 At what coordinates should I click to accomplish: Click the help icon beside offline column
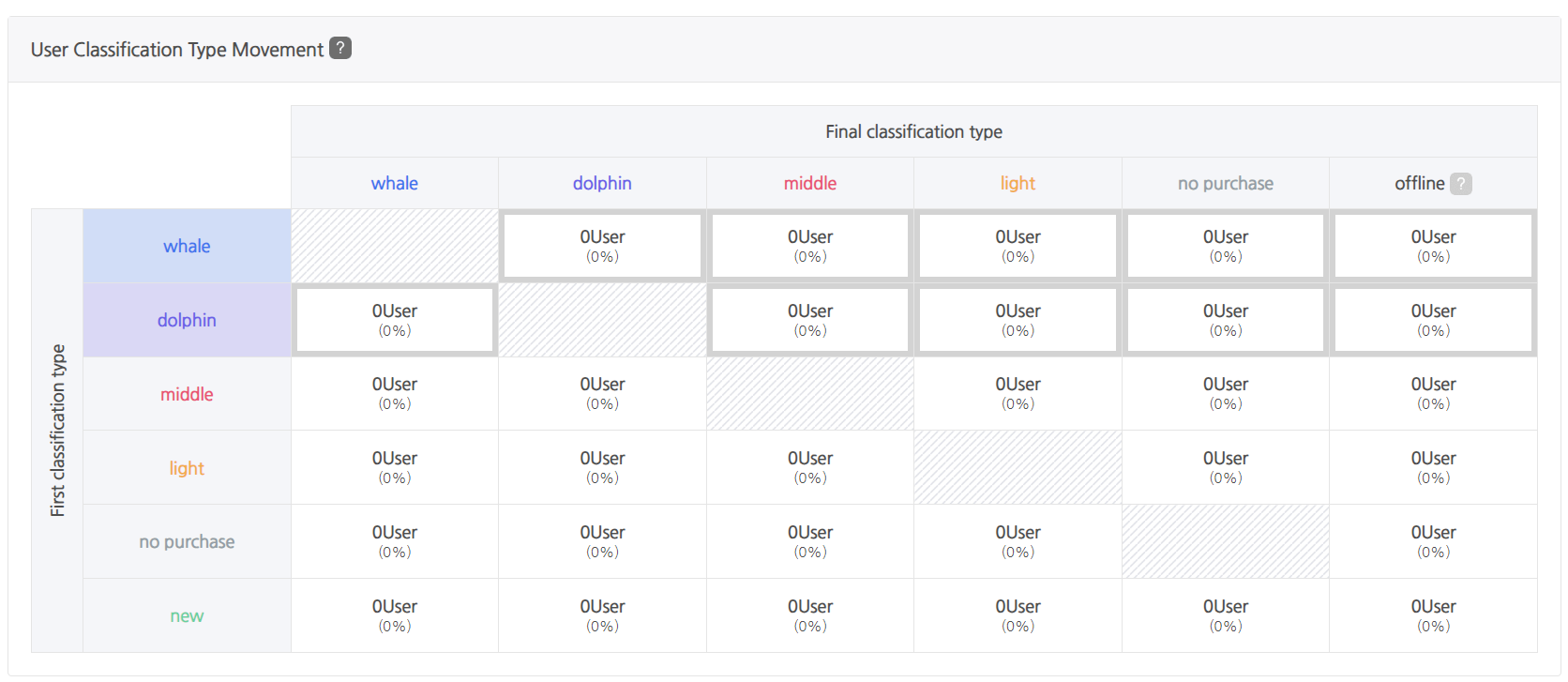click(x=1460, y=184)
